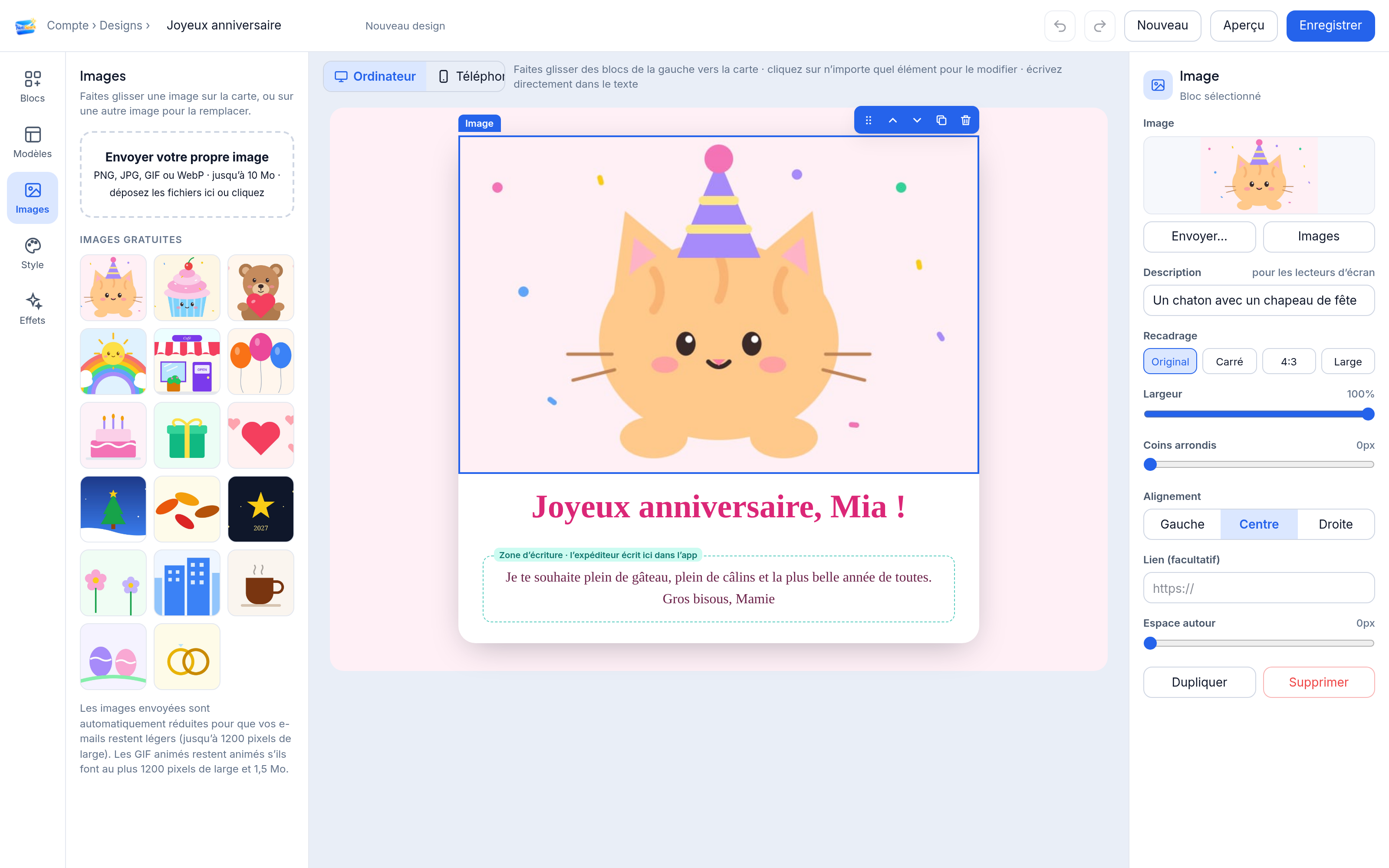Open the Modèles panel in sidebar

[x=32, y=142]
